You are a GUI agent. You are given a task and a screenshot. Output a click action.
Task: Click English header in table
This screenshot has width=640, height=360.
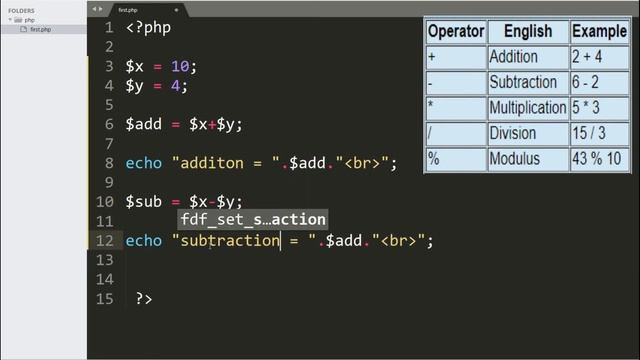click(x=528, y=31)
